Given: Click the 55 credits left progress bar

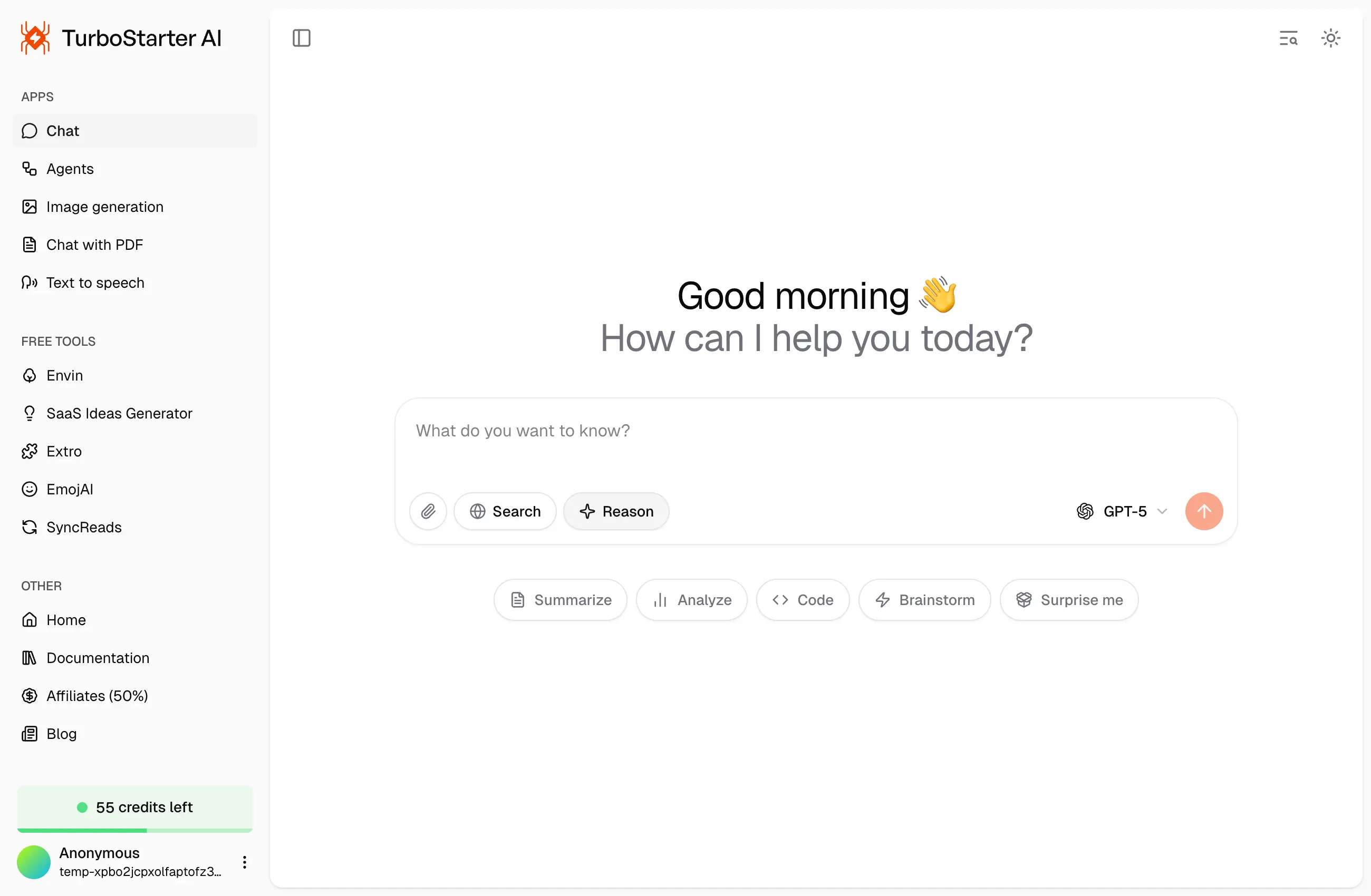Looking at the screenshot, I should click(x=135, y=830).
